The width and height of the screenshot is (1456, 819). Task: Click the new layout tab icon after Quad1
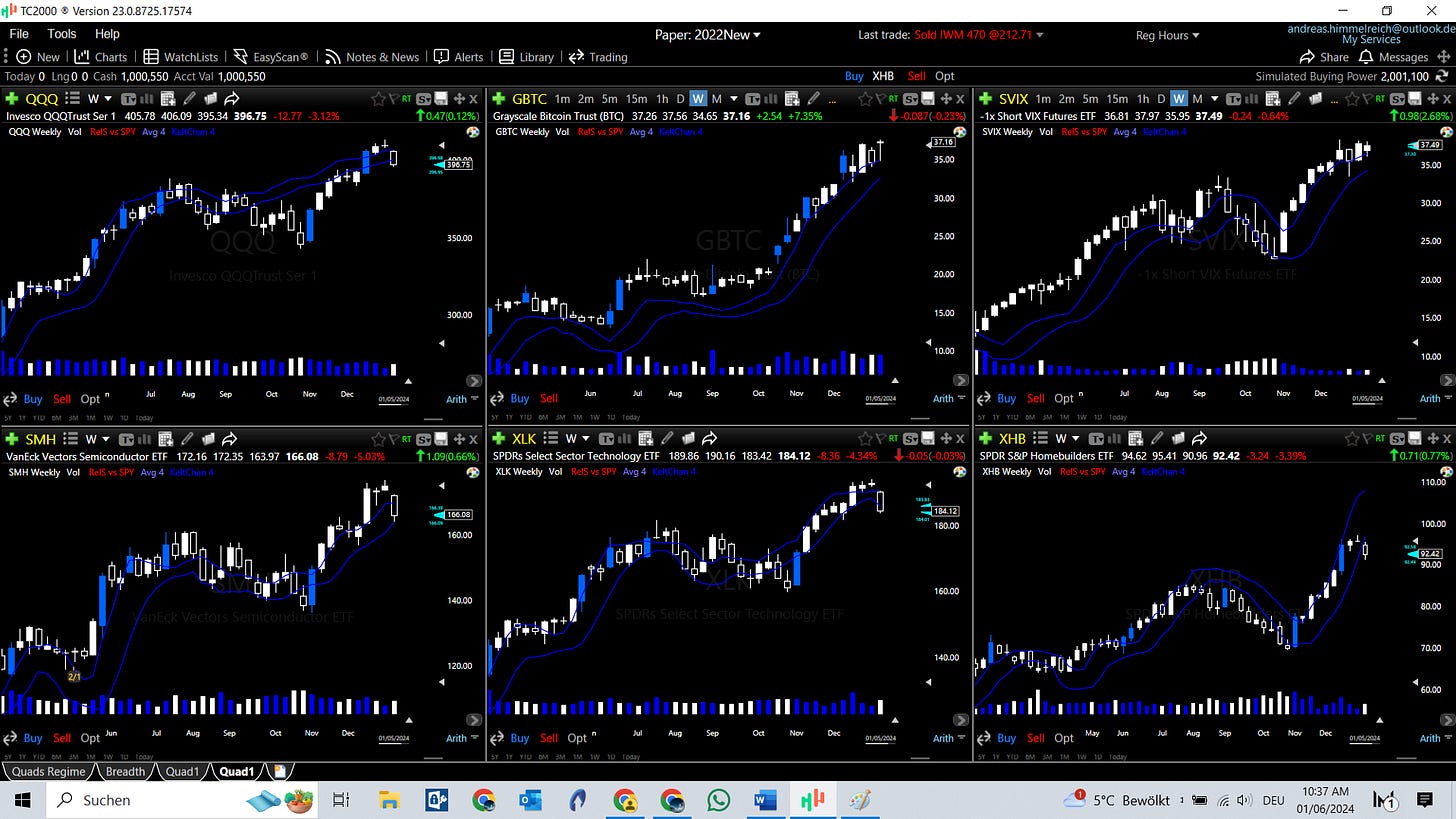(x=280, y=771)
